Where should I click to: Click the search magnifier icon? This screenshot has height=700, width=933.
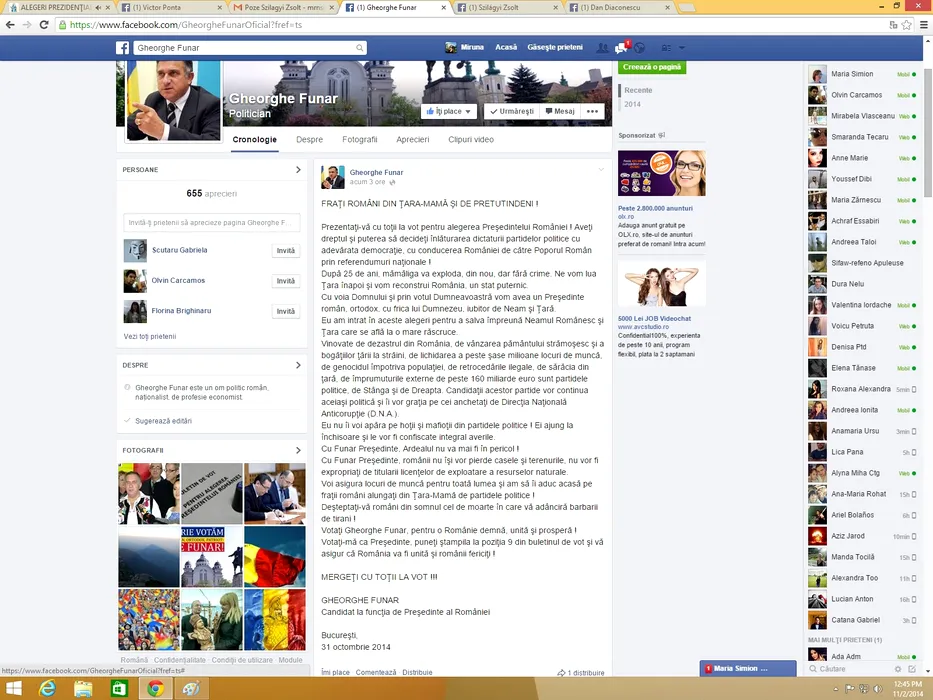(360, 47)
